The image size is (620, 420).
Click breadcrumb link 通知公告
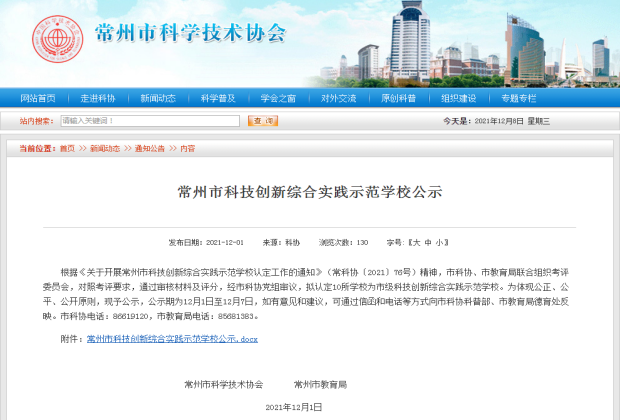click(x=150, y=149)
